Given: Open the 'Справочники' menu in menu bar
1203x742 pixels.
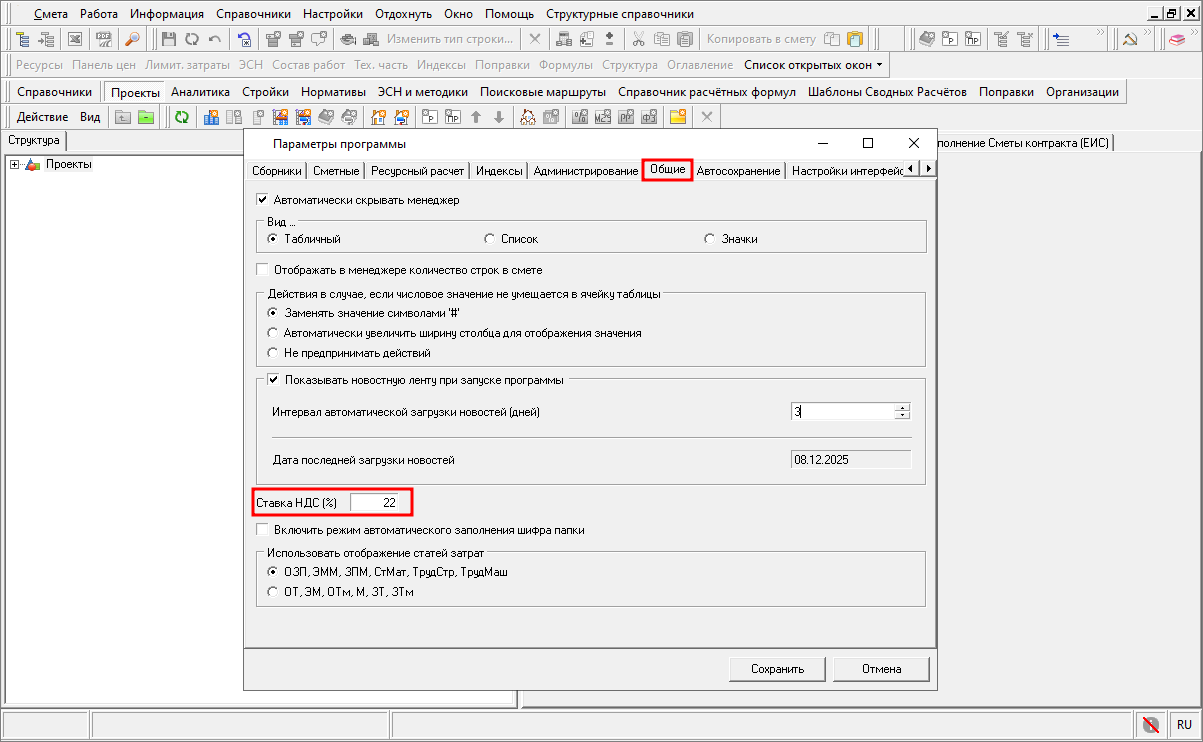Looking at the screenshot, I should point(253,14).
